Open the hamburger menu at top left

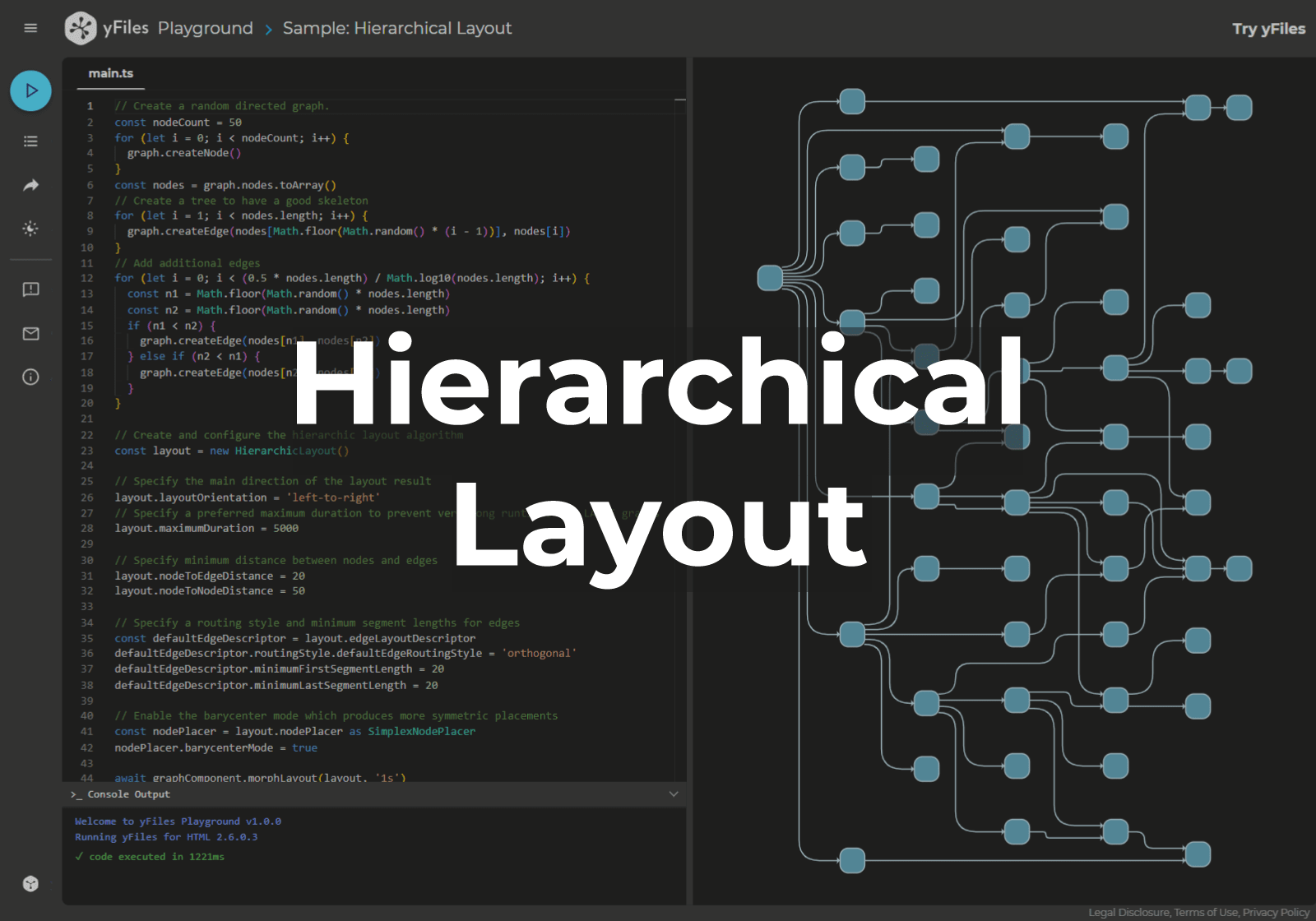click(x=30, y=28)
